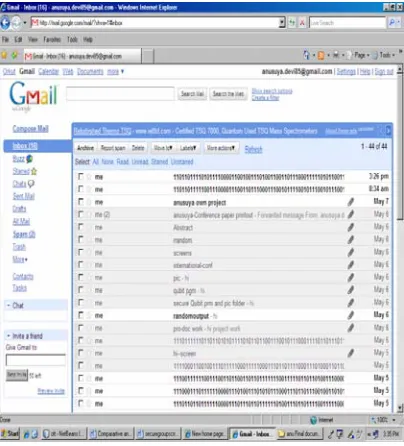Tick the checkbox for the 3:26 pm email
404x446 pixels.
[x=81, y=176]
